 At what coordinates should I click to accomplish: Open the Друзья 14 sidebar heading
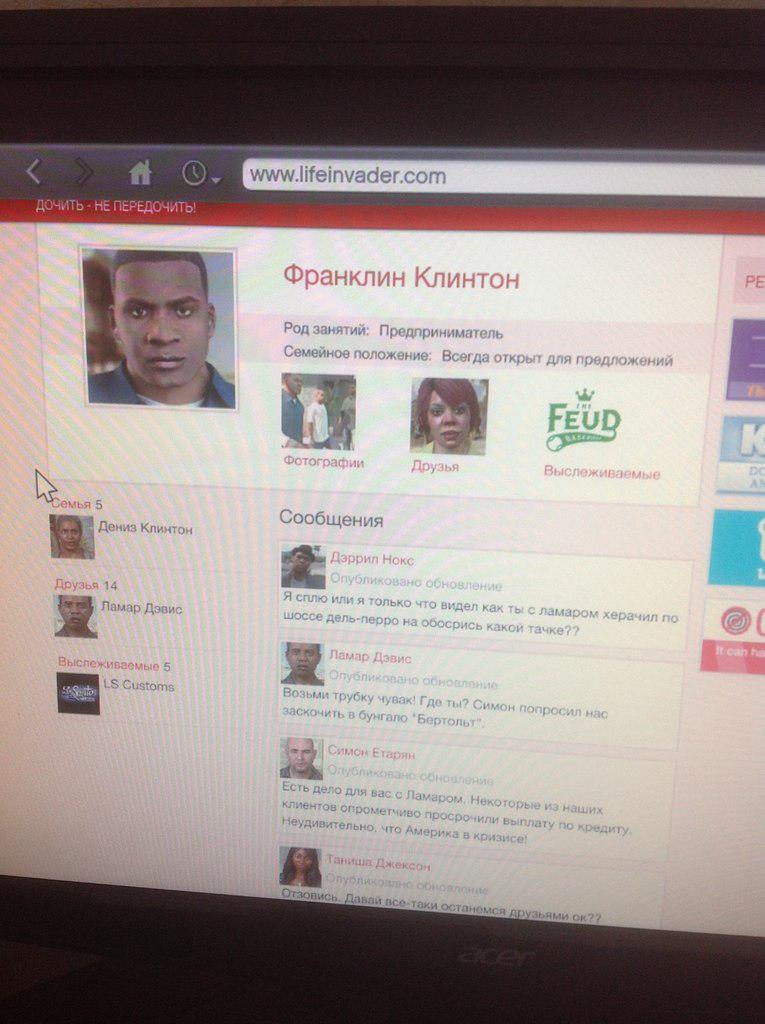pos(86,584)
